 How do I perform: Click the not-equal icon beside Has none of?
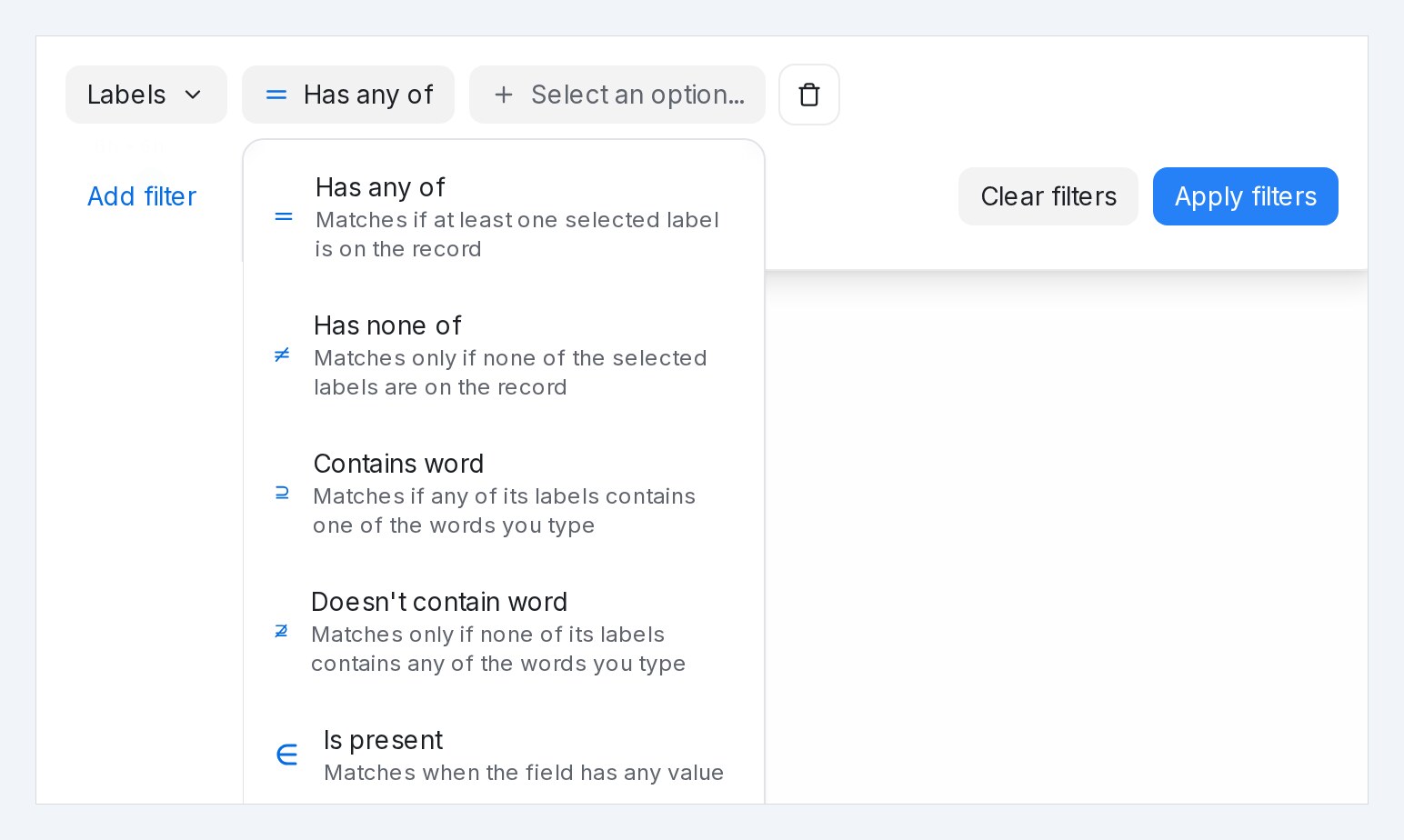(282, 355)
